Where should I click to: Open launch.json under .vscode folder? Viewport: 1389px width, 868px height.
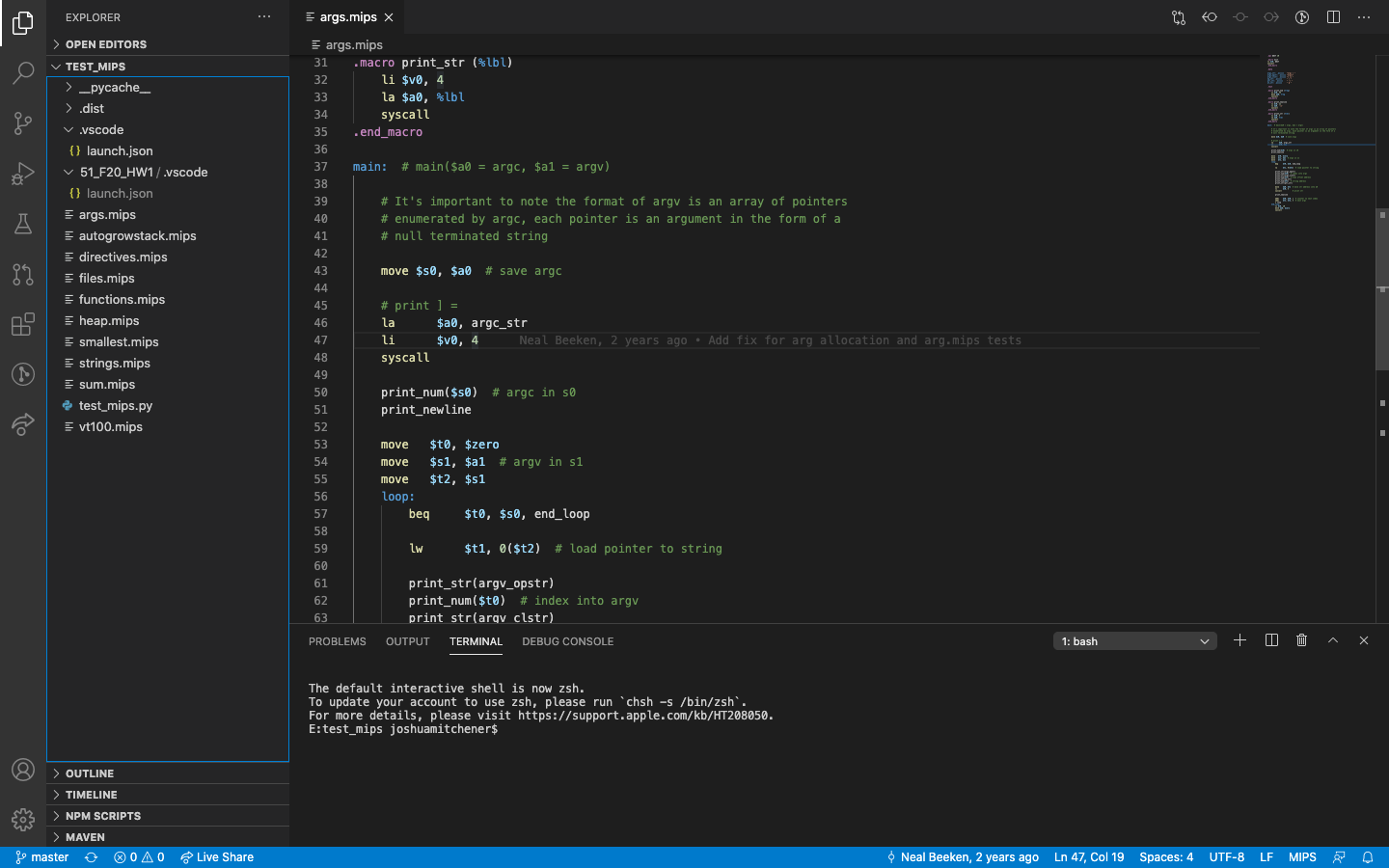coord(168,151)
